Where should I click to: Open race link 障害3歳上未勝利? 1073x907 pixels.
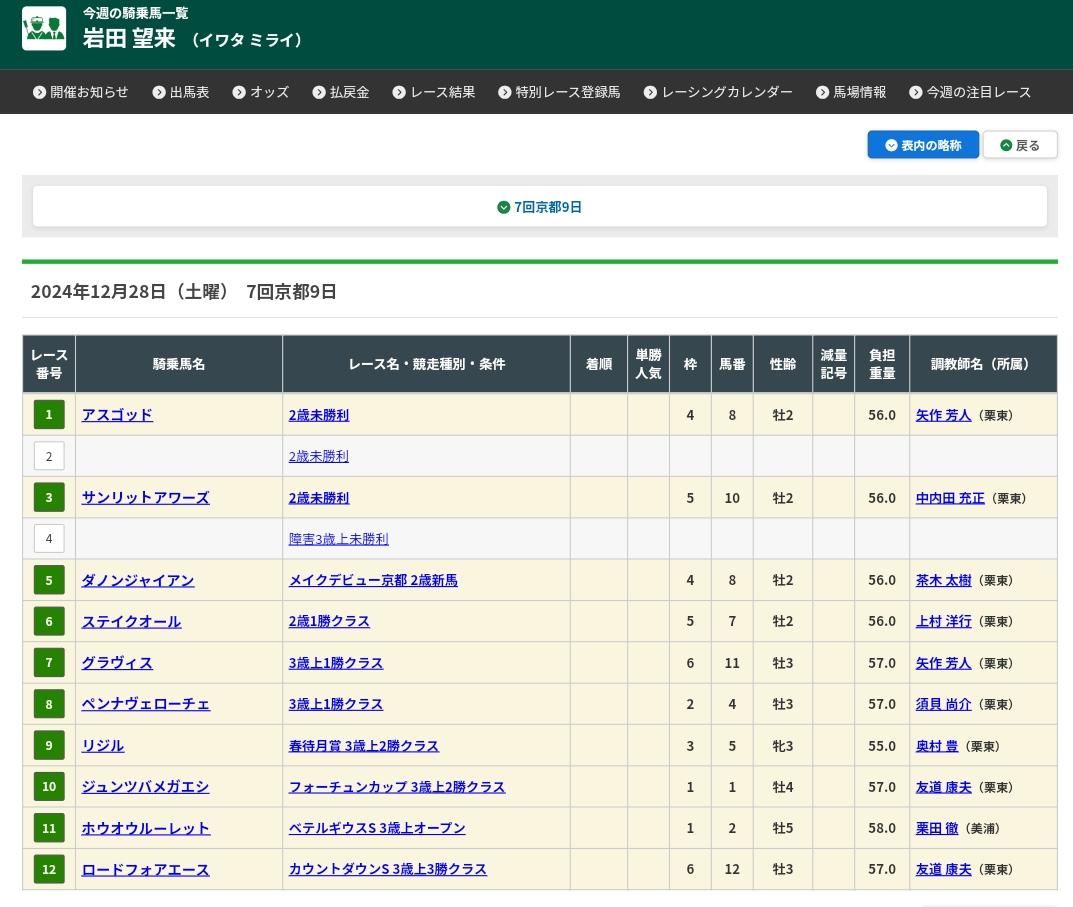click(x=338, y=539)
